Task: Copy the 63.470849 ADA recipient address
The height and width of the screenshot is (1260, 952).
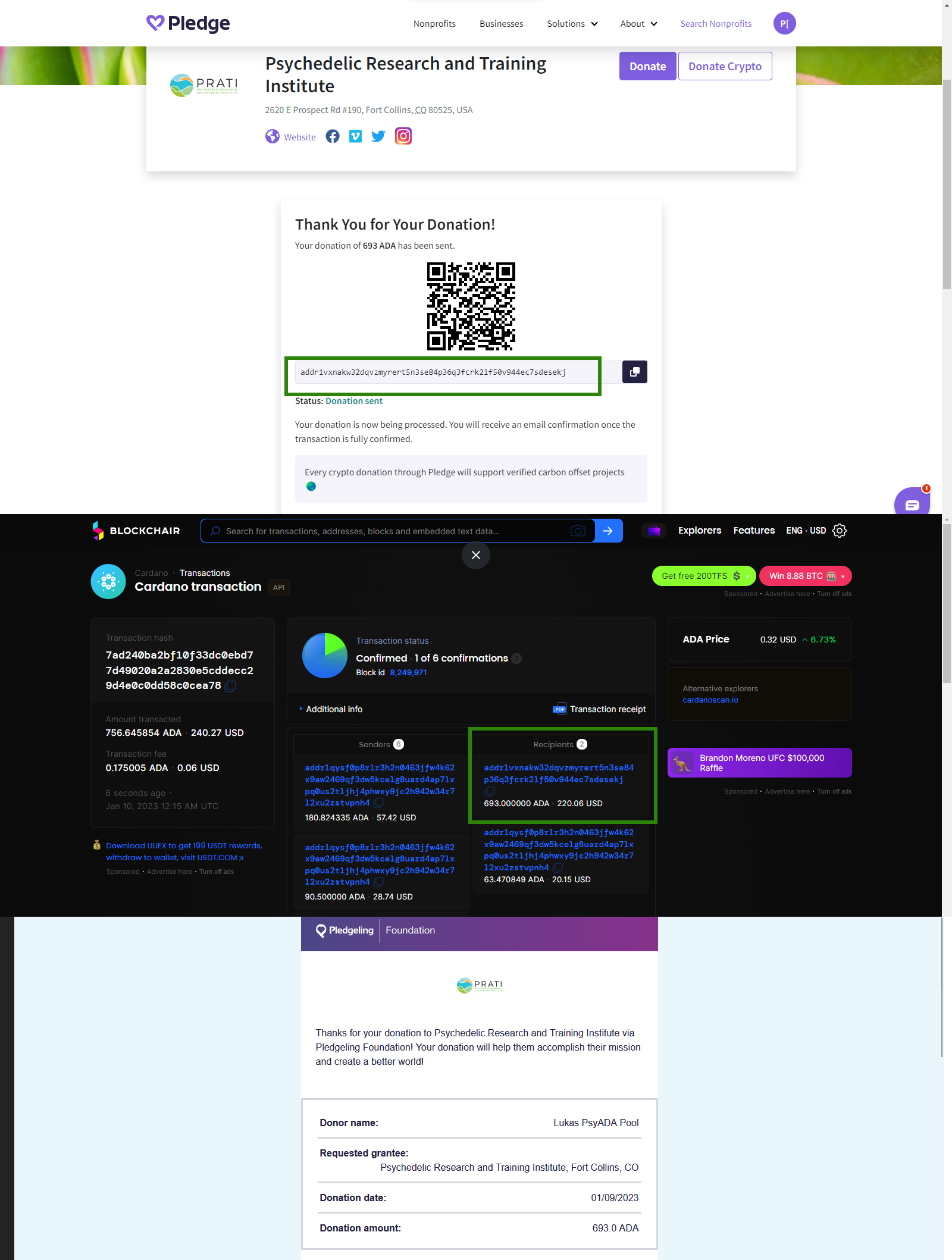Action: pyautogui.click(x=558, y=867)
